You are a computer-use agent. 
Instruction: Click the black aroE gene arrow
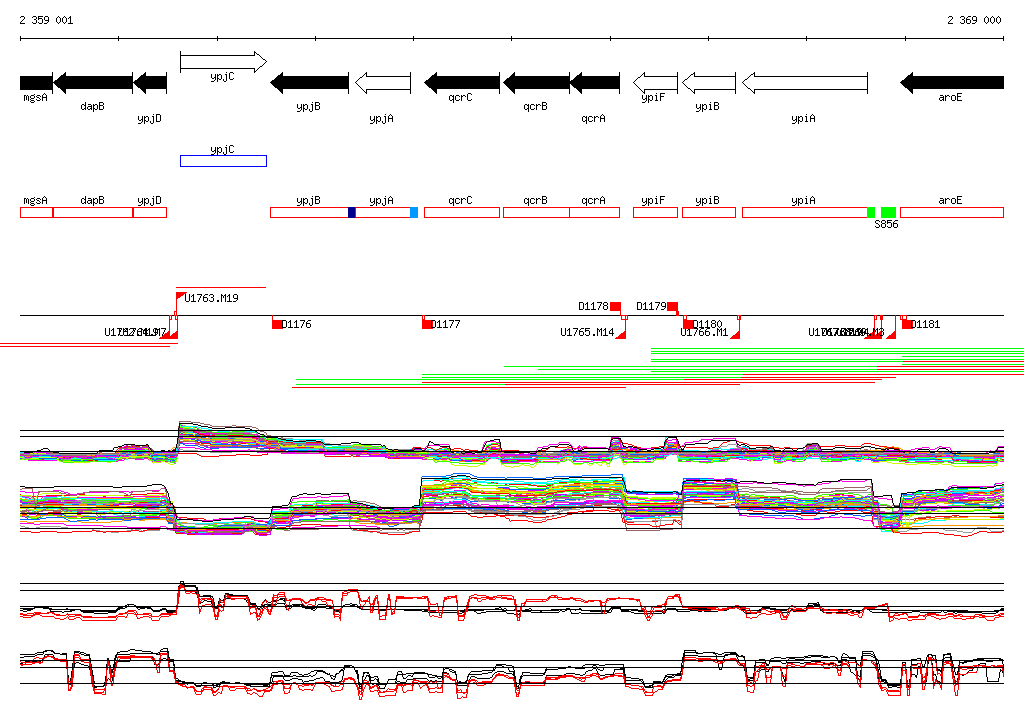[952, 83]
